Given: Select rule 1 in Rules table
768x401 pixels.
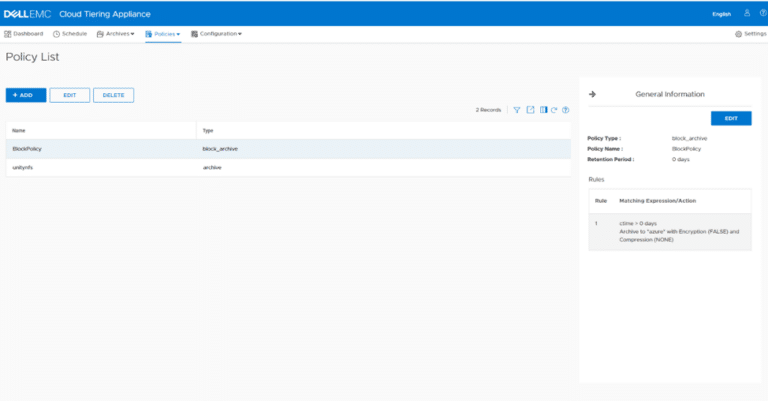Looking at the screenshot, I should [670, 232].
